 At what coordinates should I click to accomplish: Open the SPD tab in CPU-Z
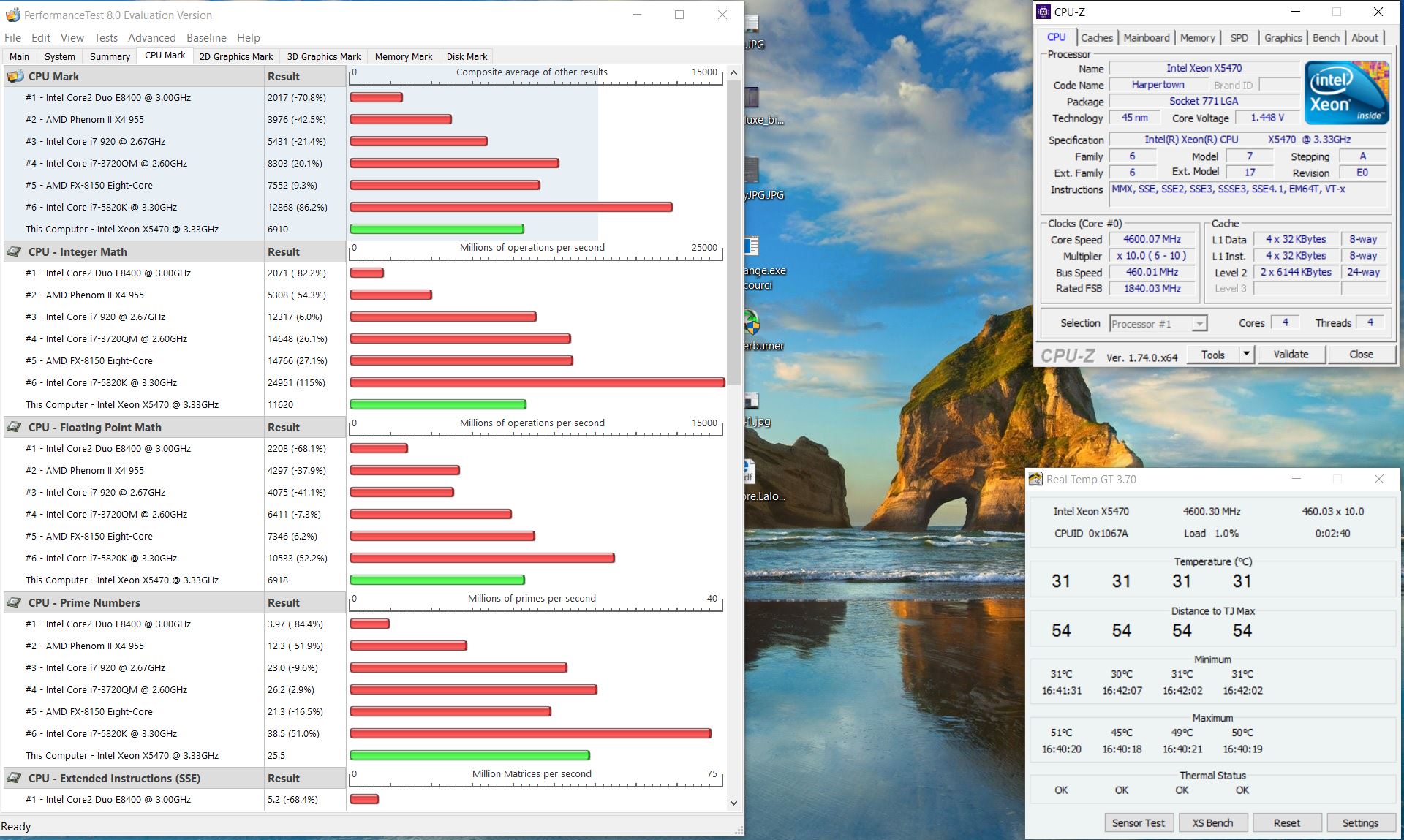(x=1239, y=38)
